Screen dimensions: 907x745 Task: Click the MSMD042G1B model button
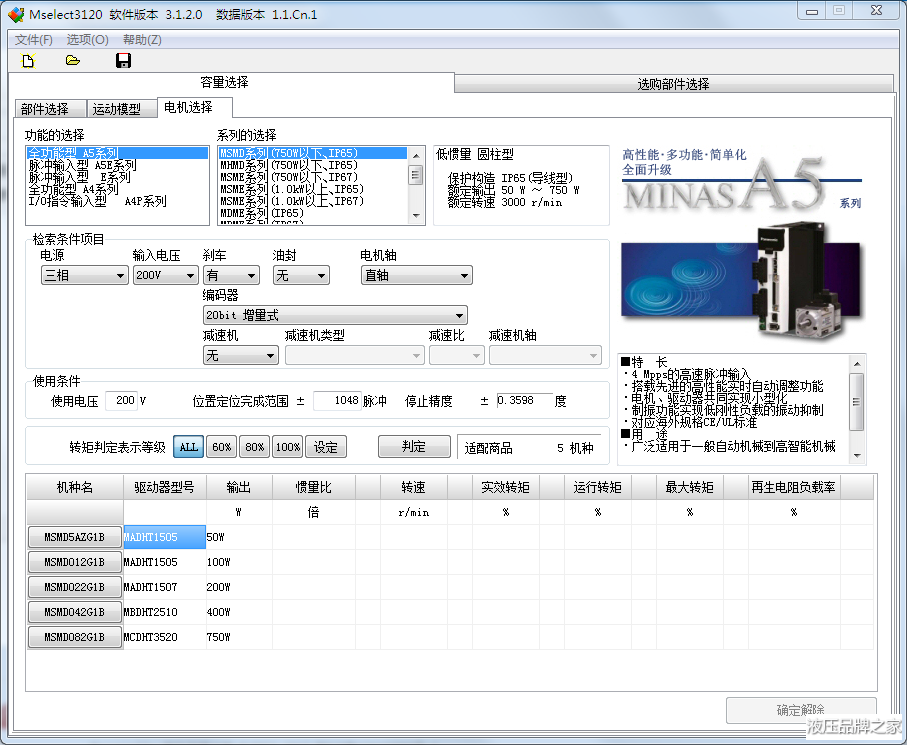tap(74, 612)
